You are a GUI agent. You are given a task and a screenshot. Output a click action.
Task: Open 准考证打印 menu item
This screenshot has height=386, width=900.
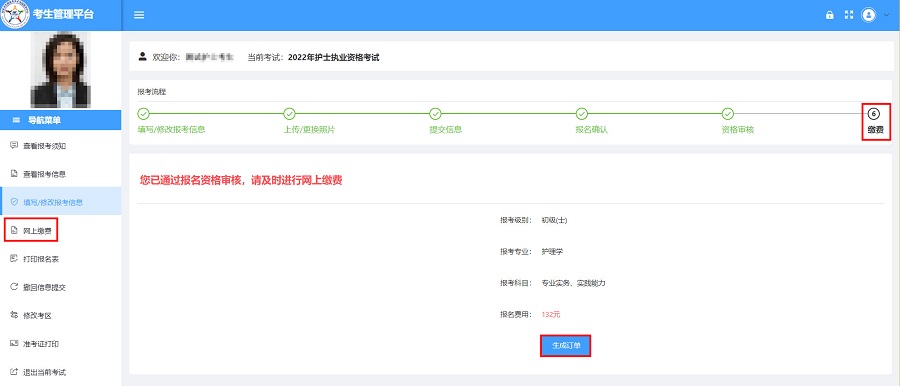(x=60, y=343)
